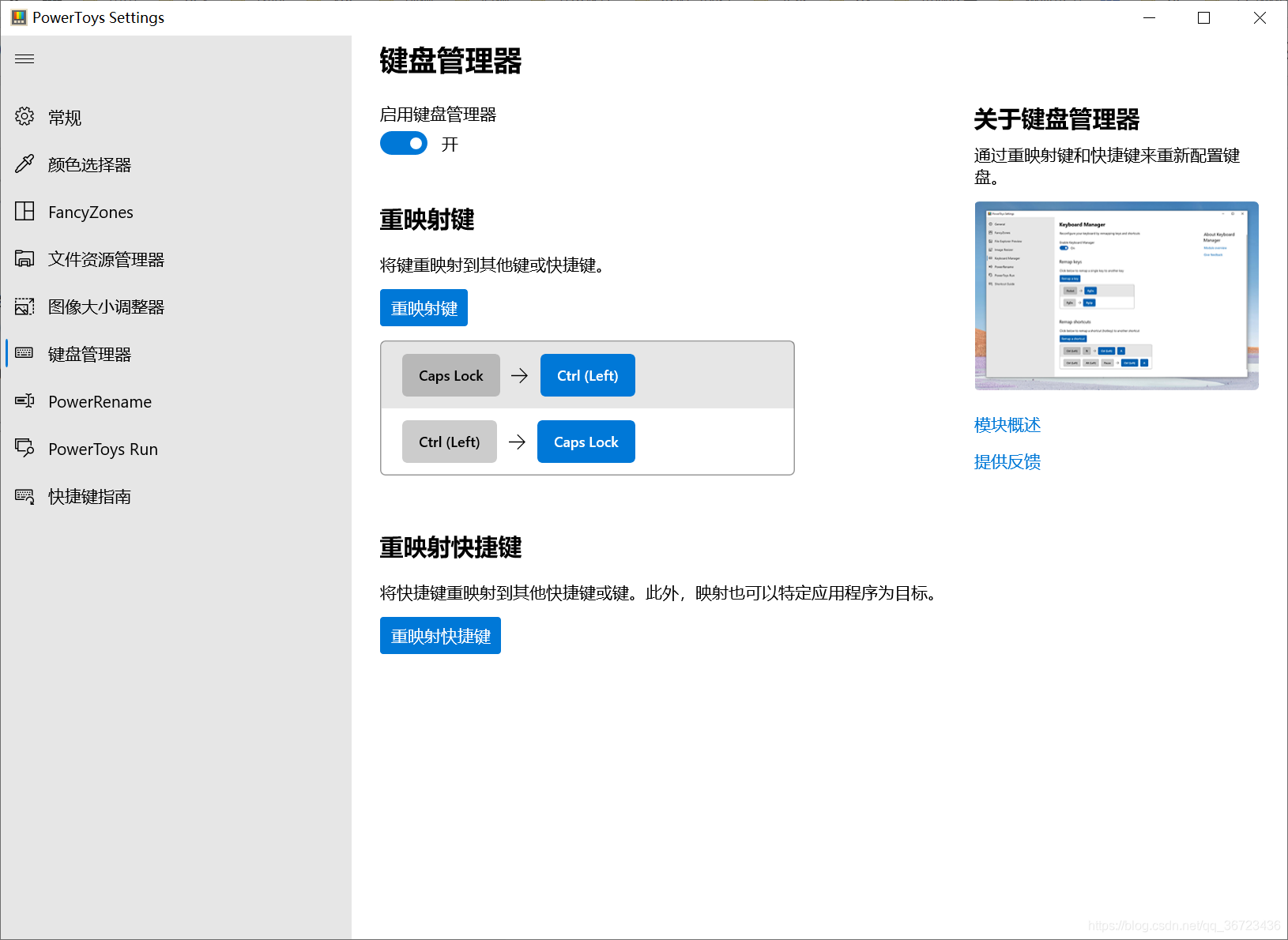Click the Keyboard Manager preview thumbnail
The image size is (1288, 940).
coord(1117,295)
